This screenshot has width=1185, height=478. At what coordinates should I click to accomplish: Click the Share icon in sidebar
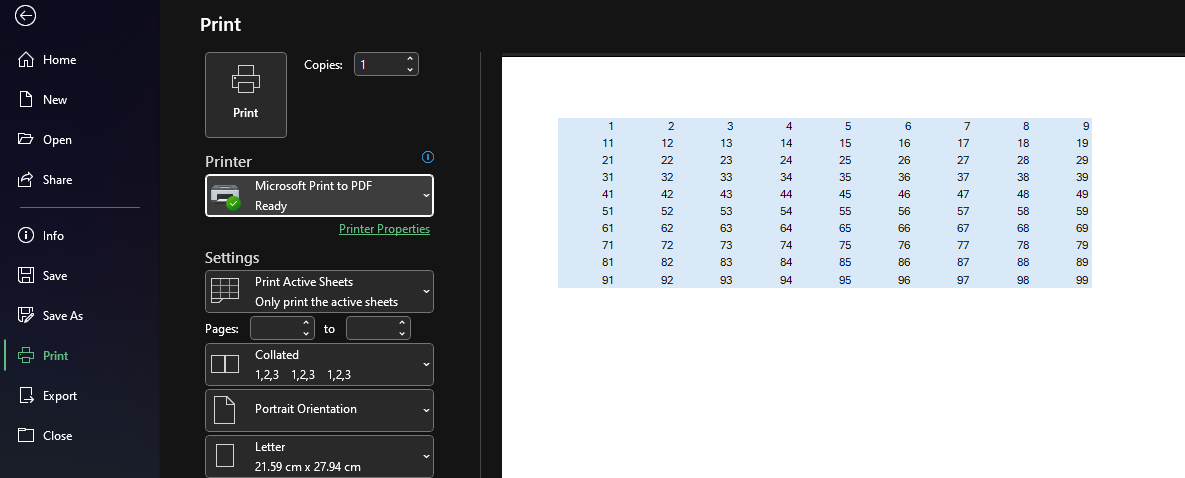point(27,180)
